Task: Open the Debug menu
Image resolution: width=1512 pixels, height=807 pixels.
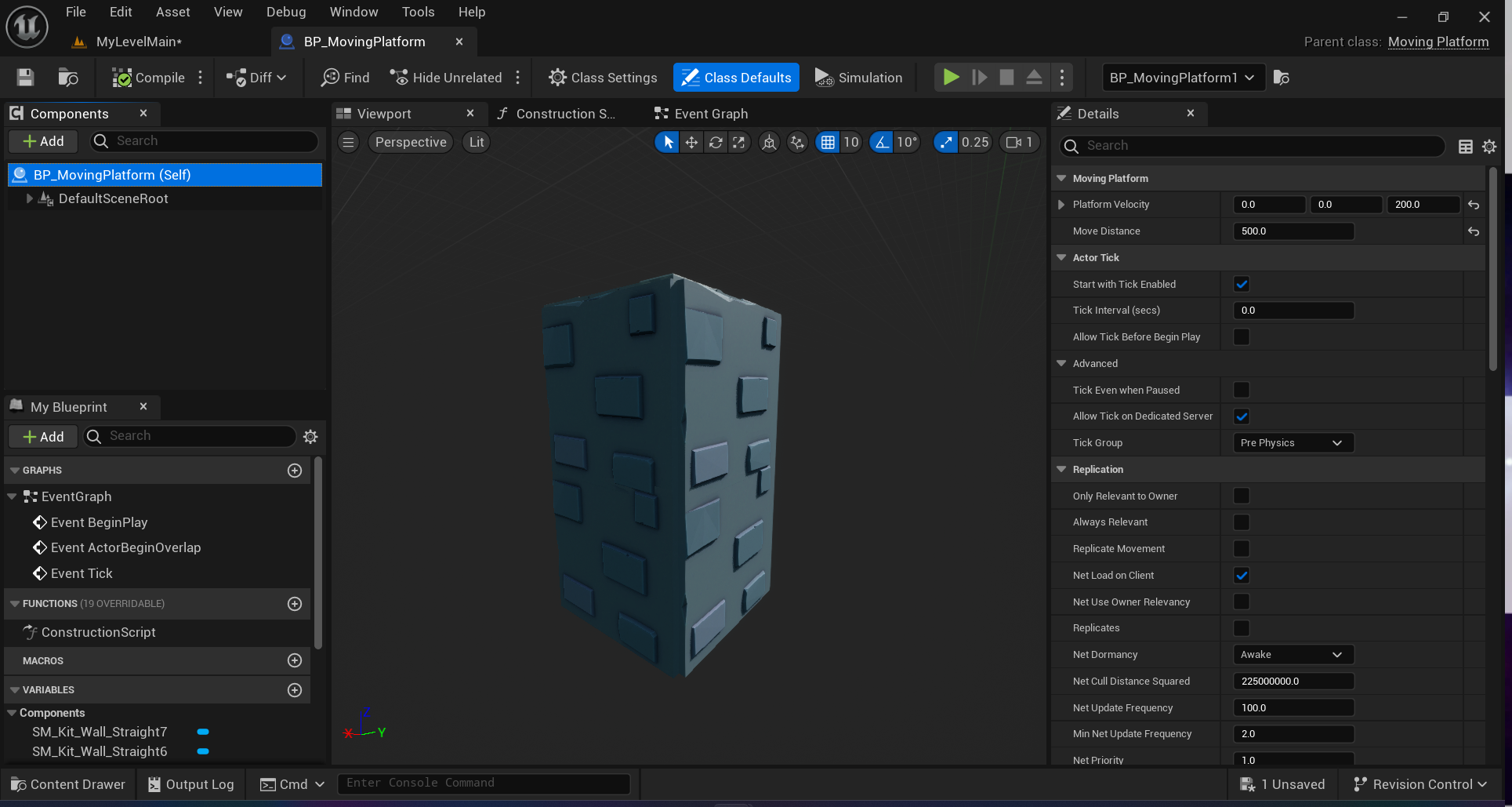Action: coord(285,12)
